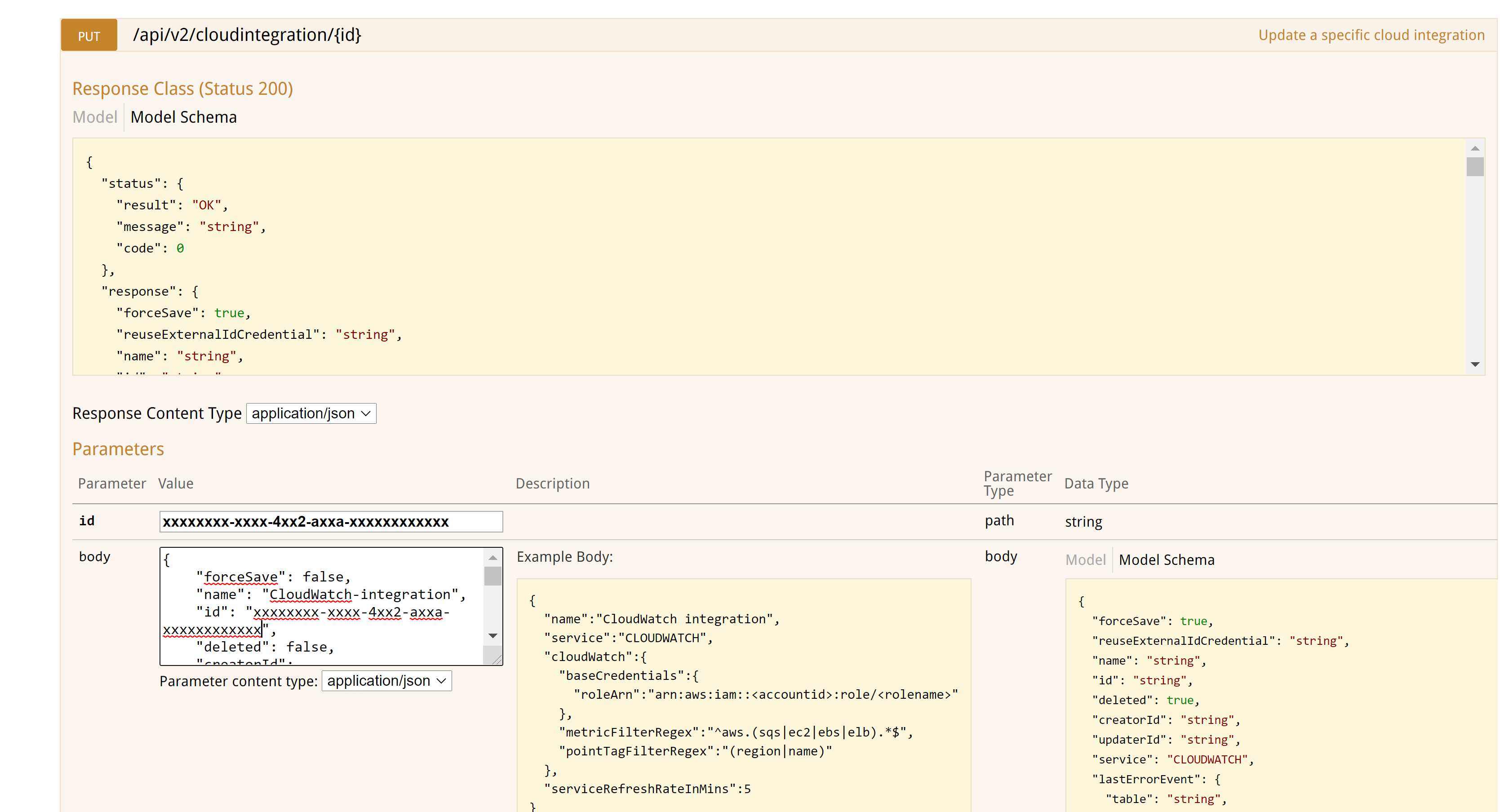Switch to response Model tab
The image size is (1500, 812).
click(x=94, y=117)
